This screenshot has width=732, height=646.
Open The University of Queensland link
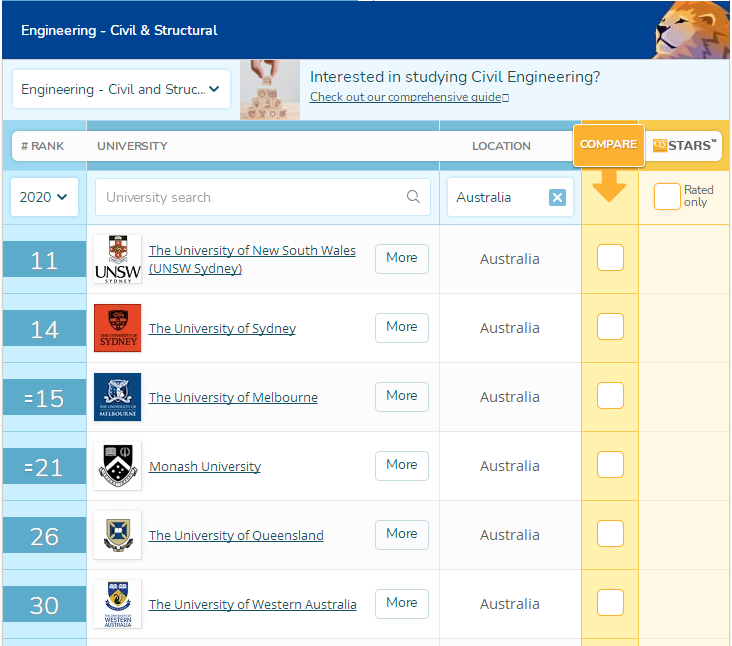coord(236,535)
